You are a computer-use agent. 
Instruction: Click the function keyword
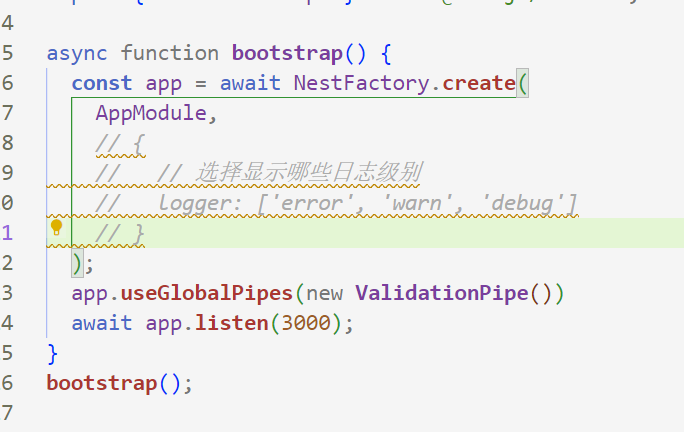coord(169,52)
